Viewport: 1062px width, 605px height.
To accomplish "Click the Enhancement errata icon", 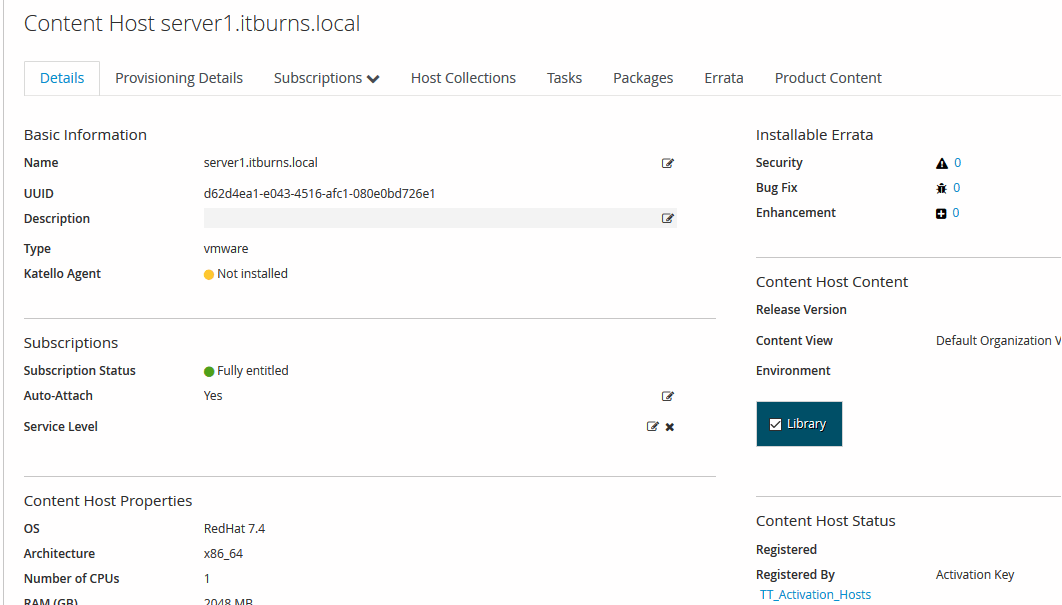I will tap(940, 212).
